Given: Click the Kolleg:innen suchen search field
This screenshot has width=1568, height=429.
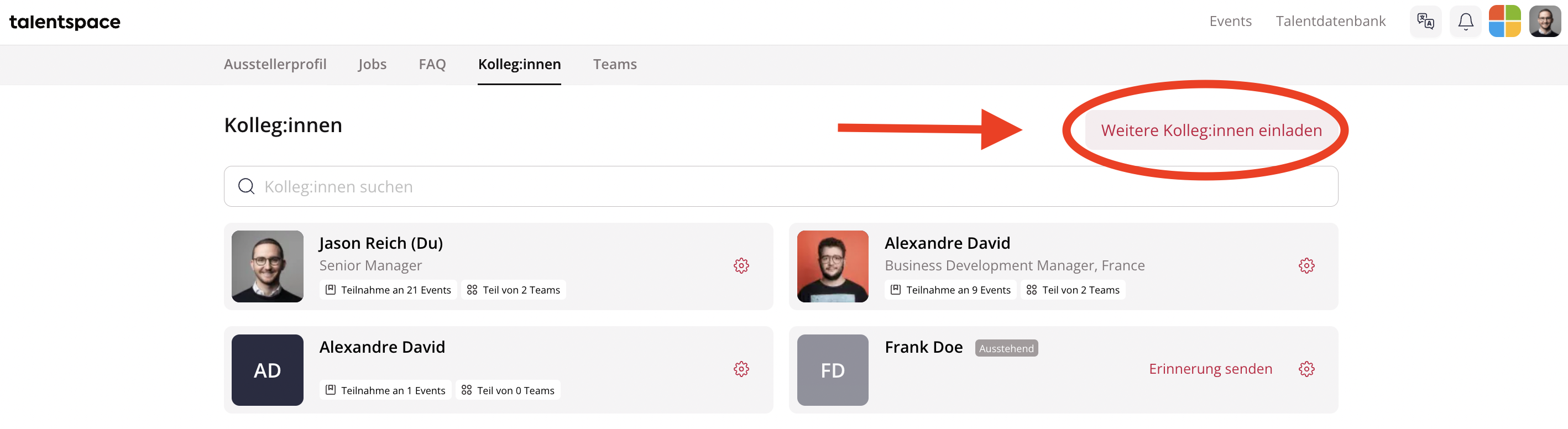Looking at the screenshot, I should tap(780, 186).
